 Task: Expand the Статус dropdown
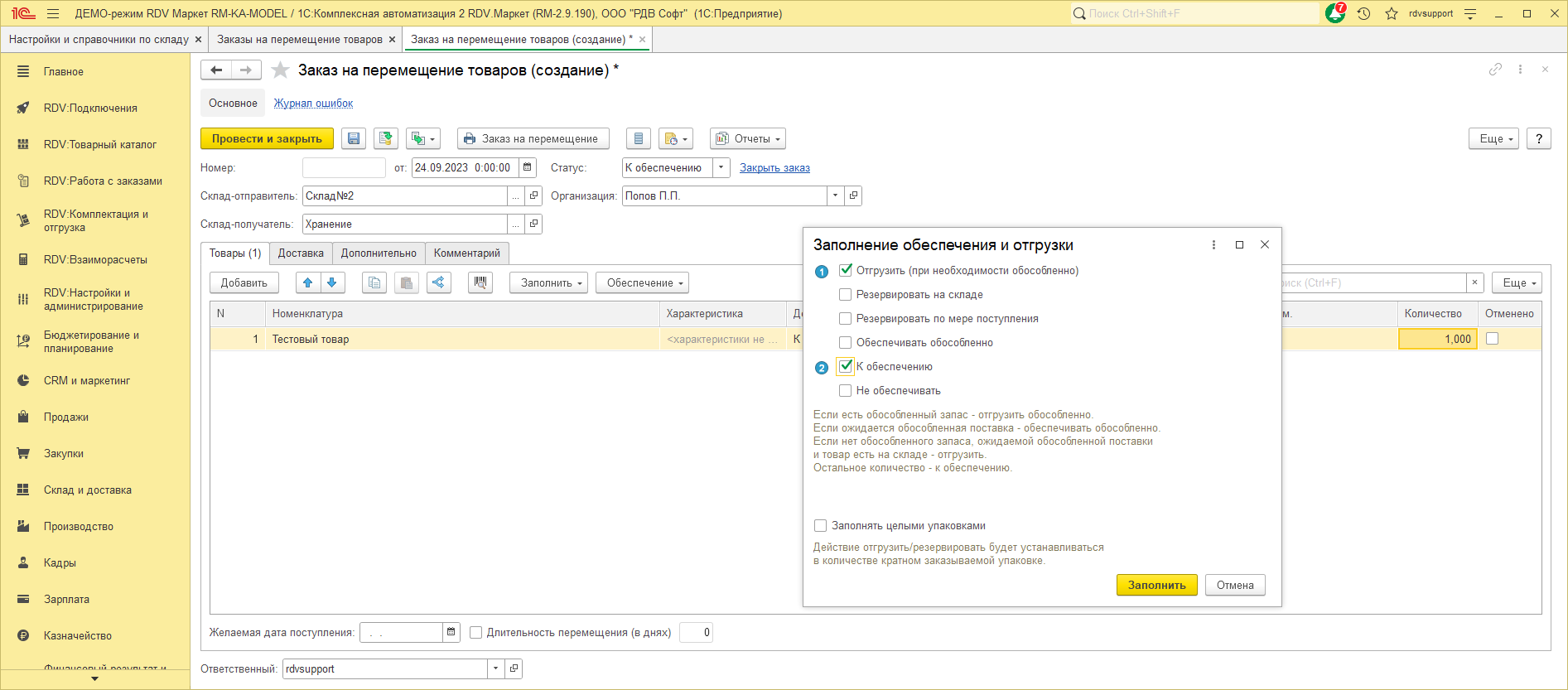coord(721,168)
